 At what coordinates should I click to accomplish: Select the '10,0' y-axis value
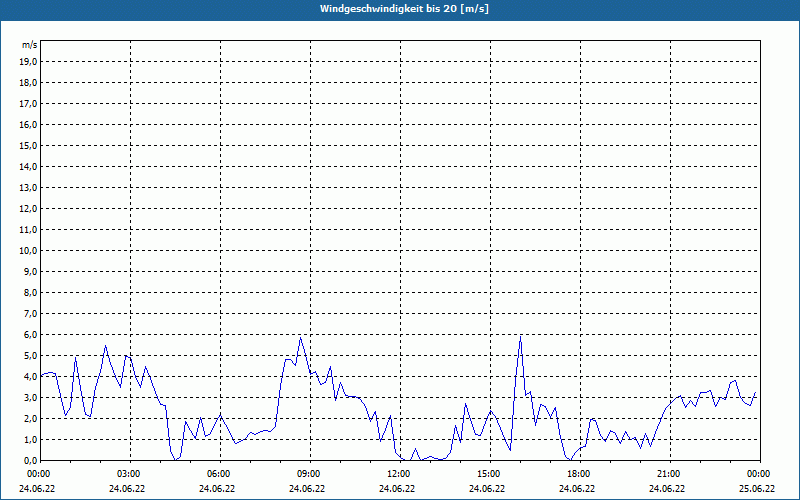click(x=28, y=251)
